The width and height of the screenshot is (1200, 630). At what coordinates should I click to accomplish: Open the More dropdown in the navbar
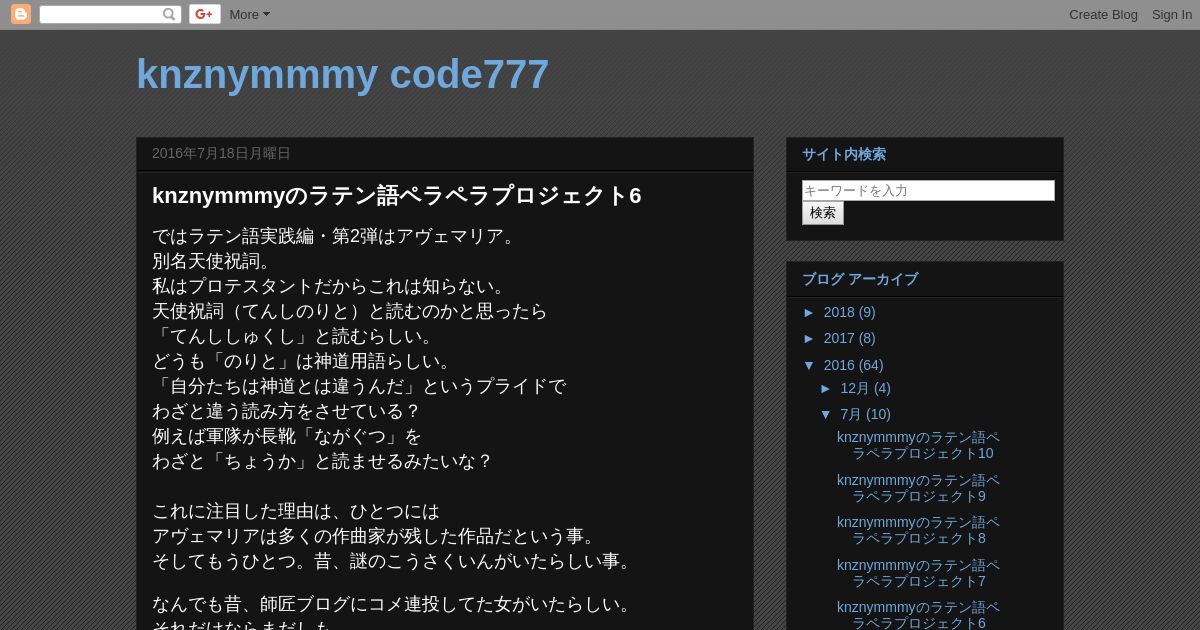click(x=249, y=14)
